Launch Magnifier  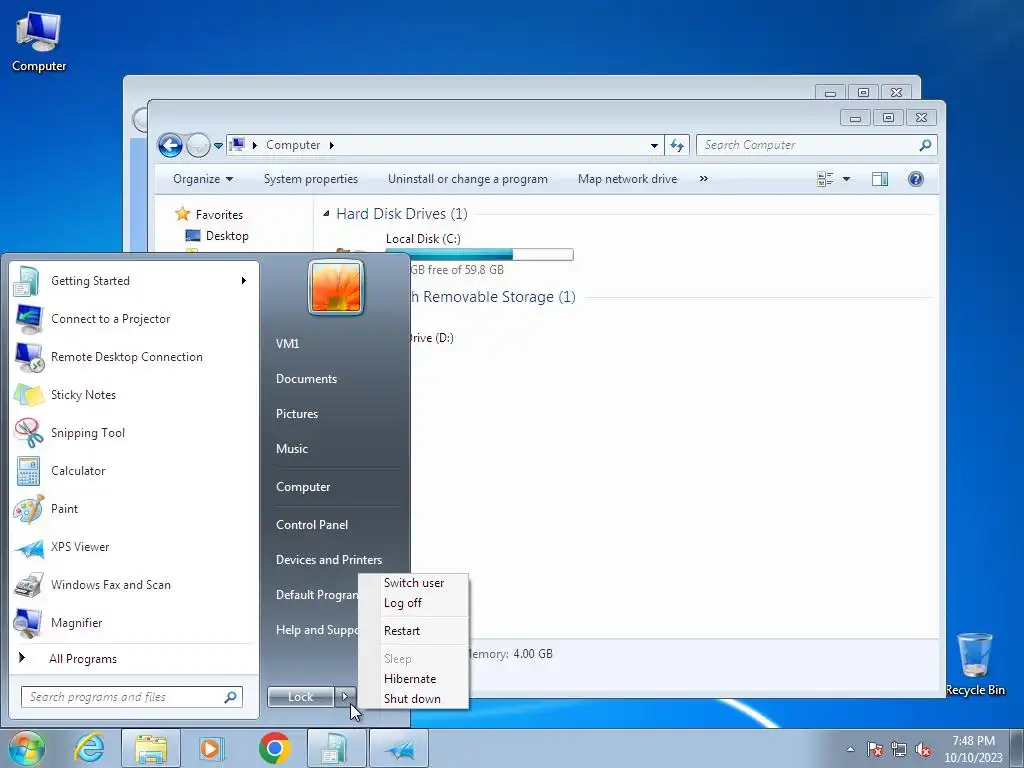click(133, 622)
